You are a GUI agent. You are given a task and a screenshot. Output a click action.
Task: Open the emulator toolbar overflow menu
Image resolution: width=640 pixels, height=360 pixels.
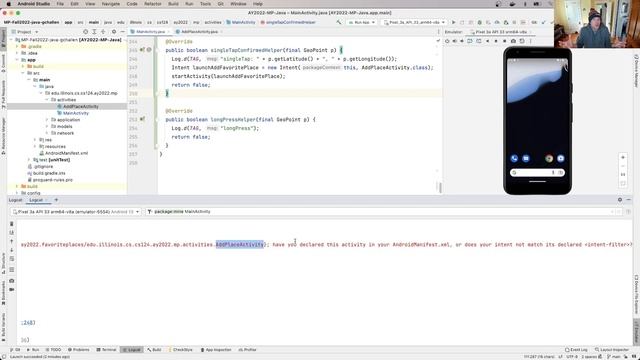pyautogui.click(x=531, y=41)
